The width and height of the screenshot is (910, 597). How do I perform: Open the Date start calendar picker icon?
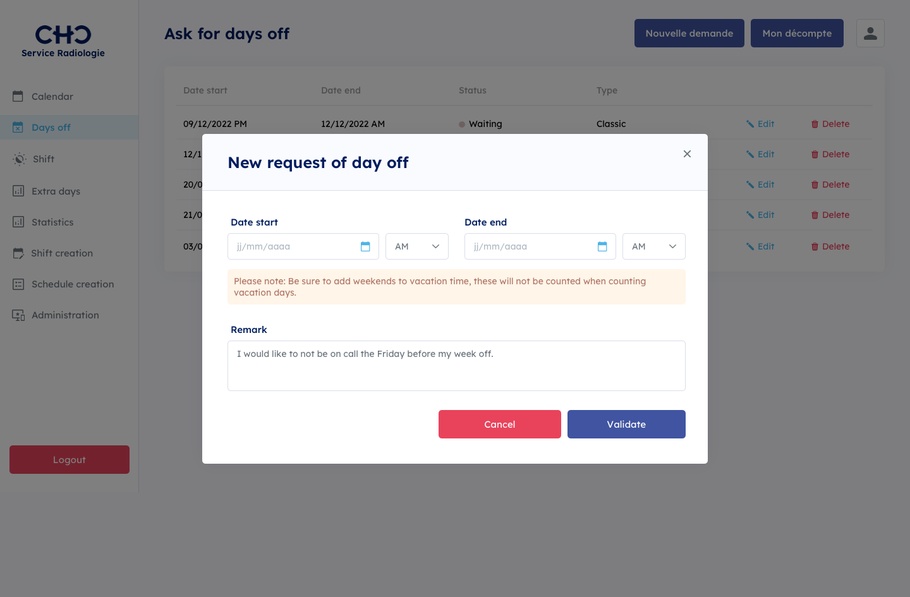point(365,247)
